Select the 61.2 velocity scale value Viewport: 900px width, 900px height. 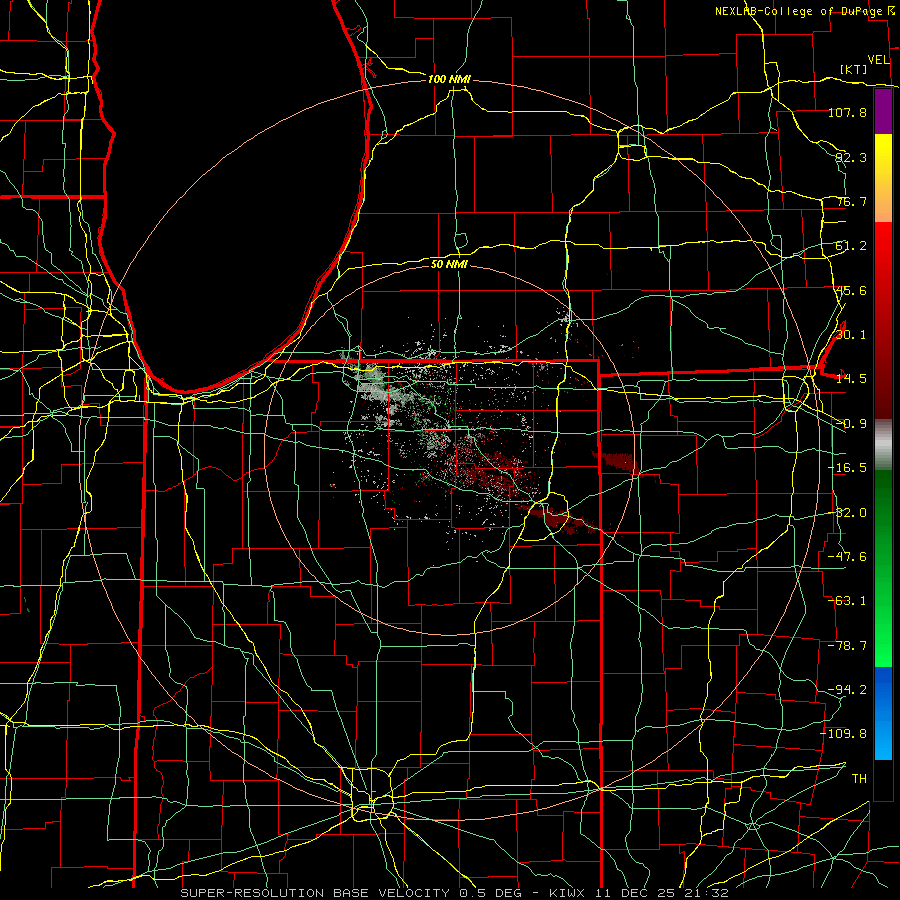(x=851, y=246)
